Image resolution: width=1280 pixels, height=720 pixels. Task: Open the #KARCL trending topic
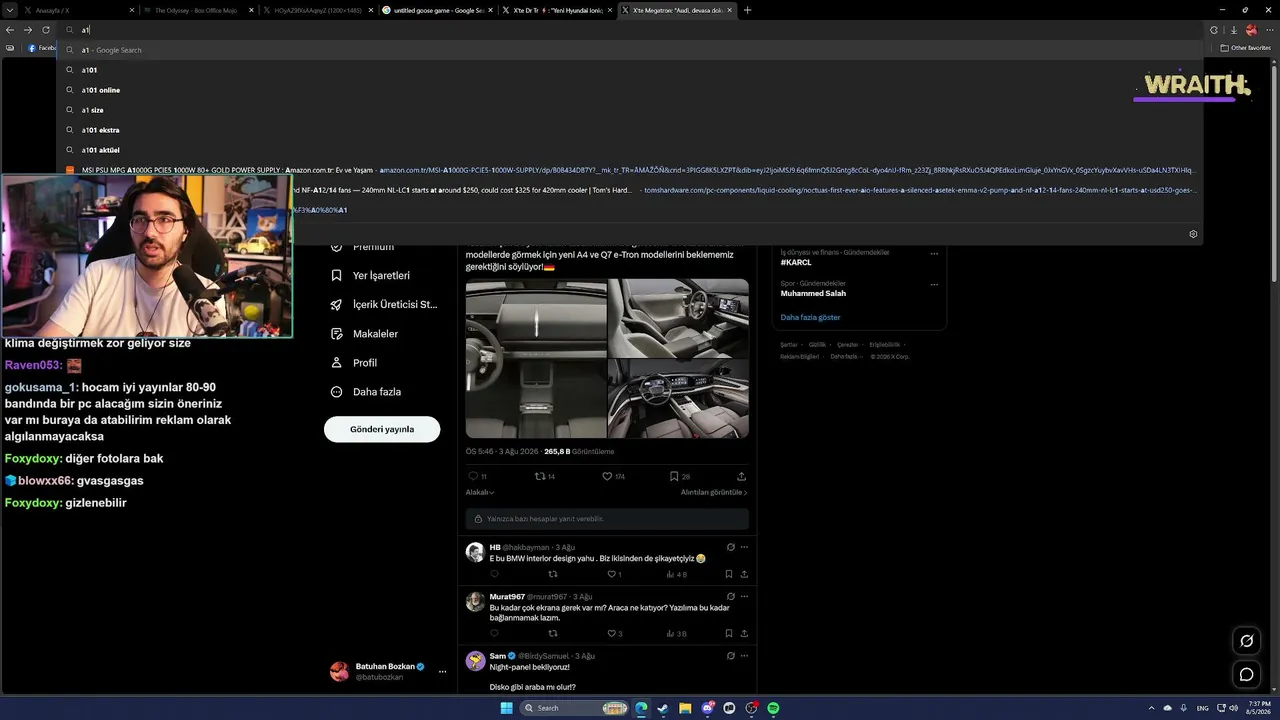pyautogui.click(x=796, y=262)
